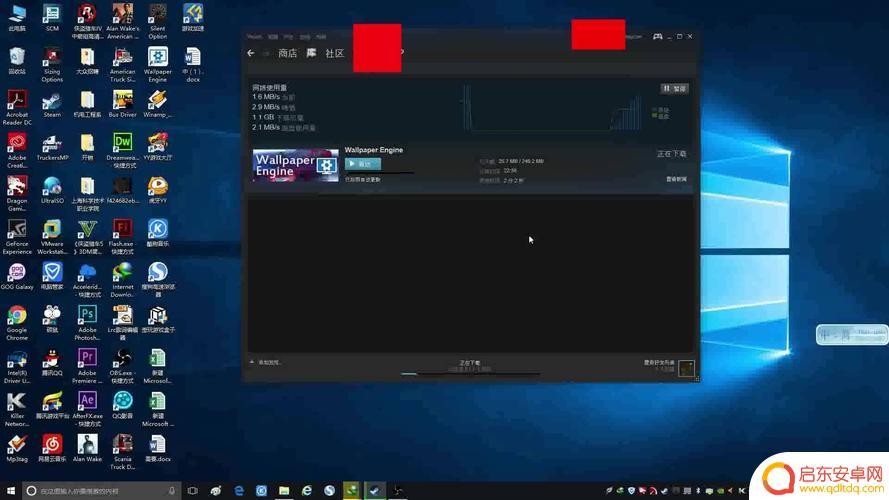
Task: Open the Steam menu in the menu bar
Action: point(254,37)
